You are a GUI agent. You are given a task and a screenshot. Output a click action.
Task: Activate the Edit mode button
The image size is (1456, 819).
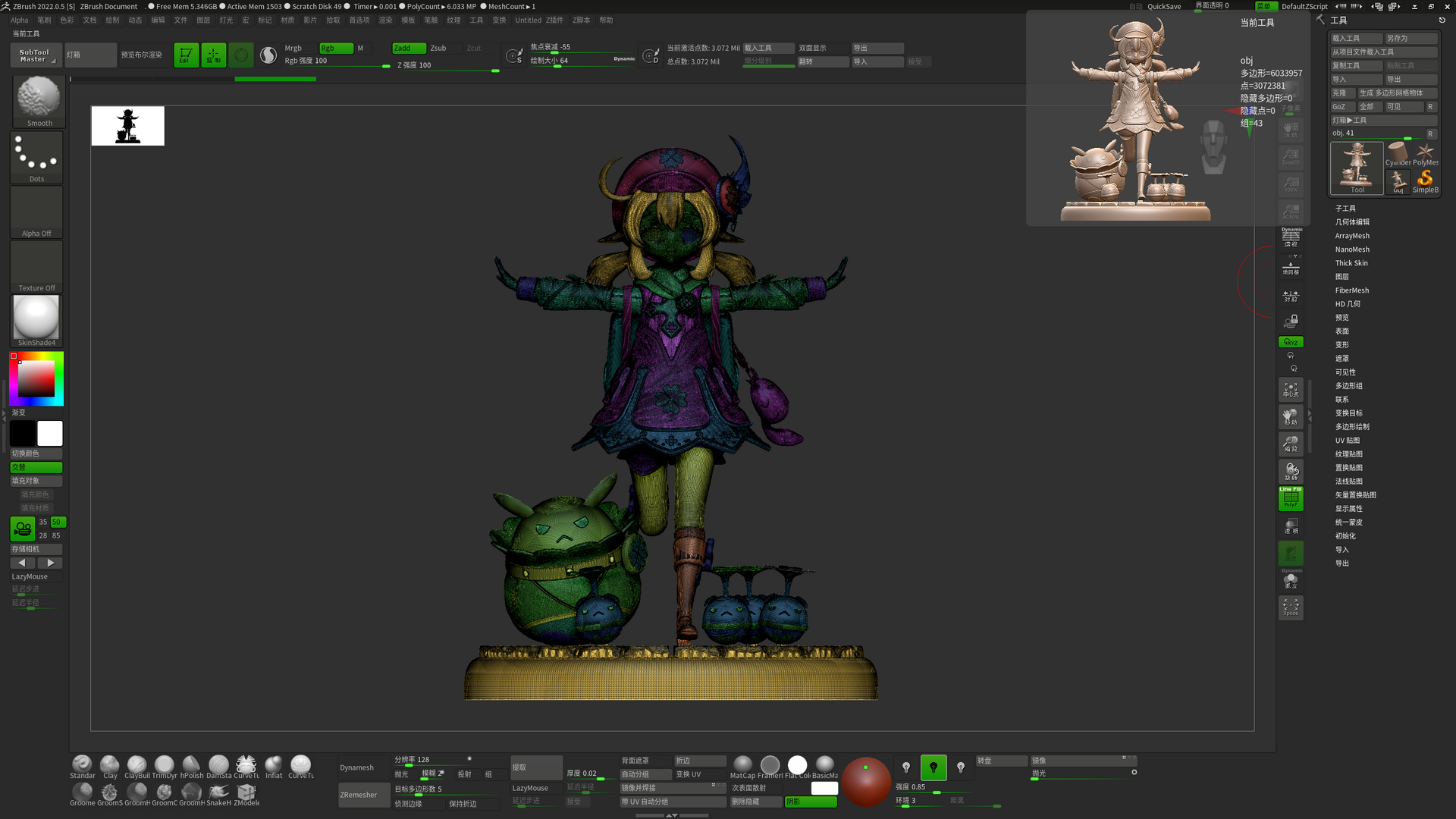pos(186,55)
